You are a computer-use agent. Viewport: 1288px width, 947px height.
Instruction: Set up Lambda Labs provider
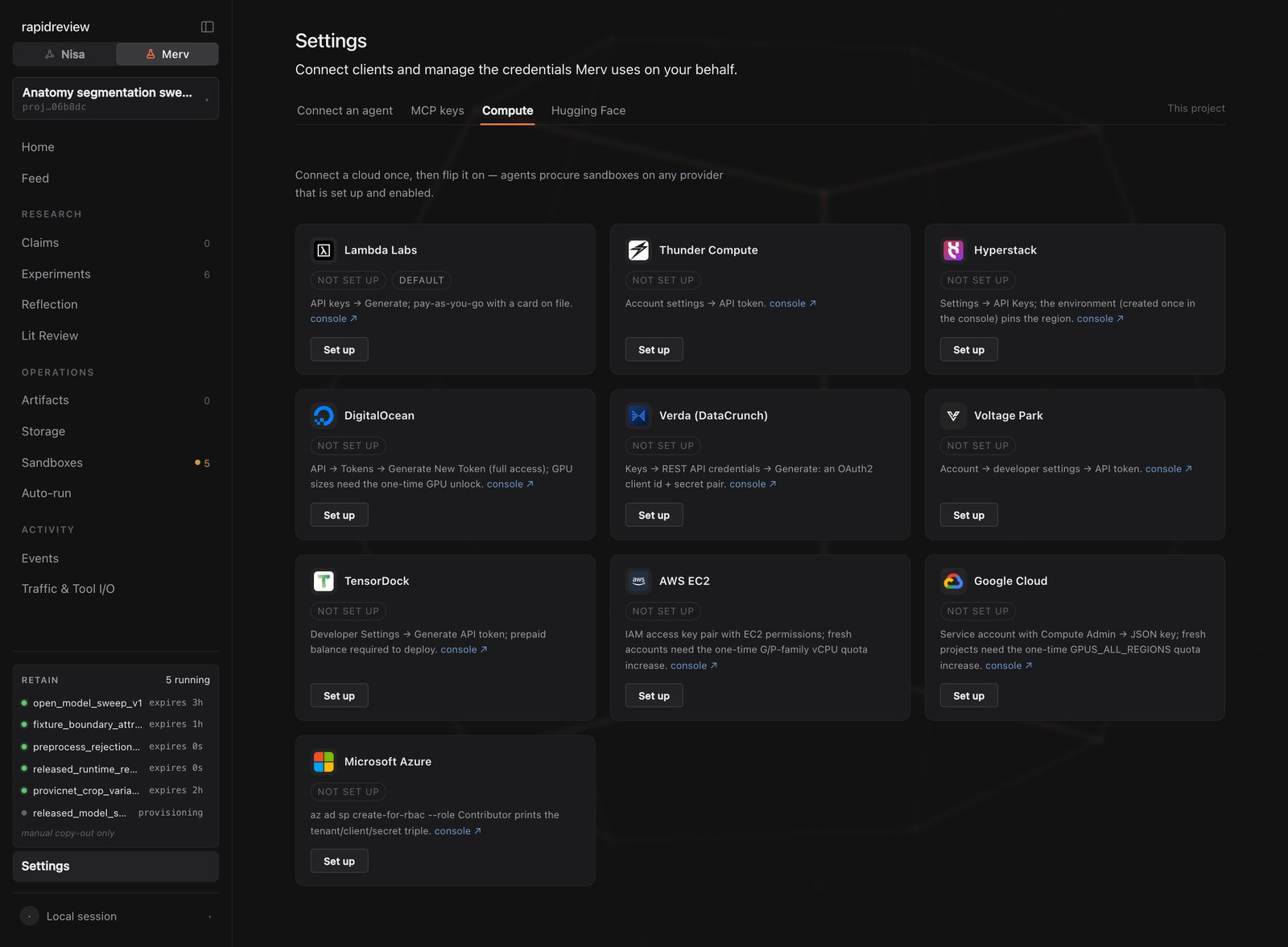point(339,350)
